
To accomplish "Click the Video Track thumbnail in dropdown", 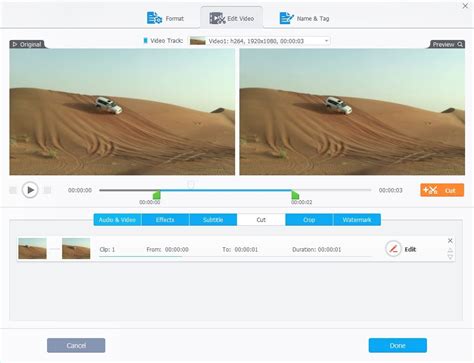I will pos(198,41).
